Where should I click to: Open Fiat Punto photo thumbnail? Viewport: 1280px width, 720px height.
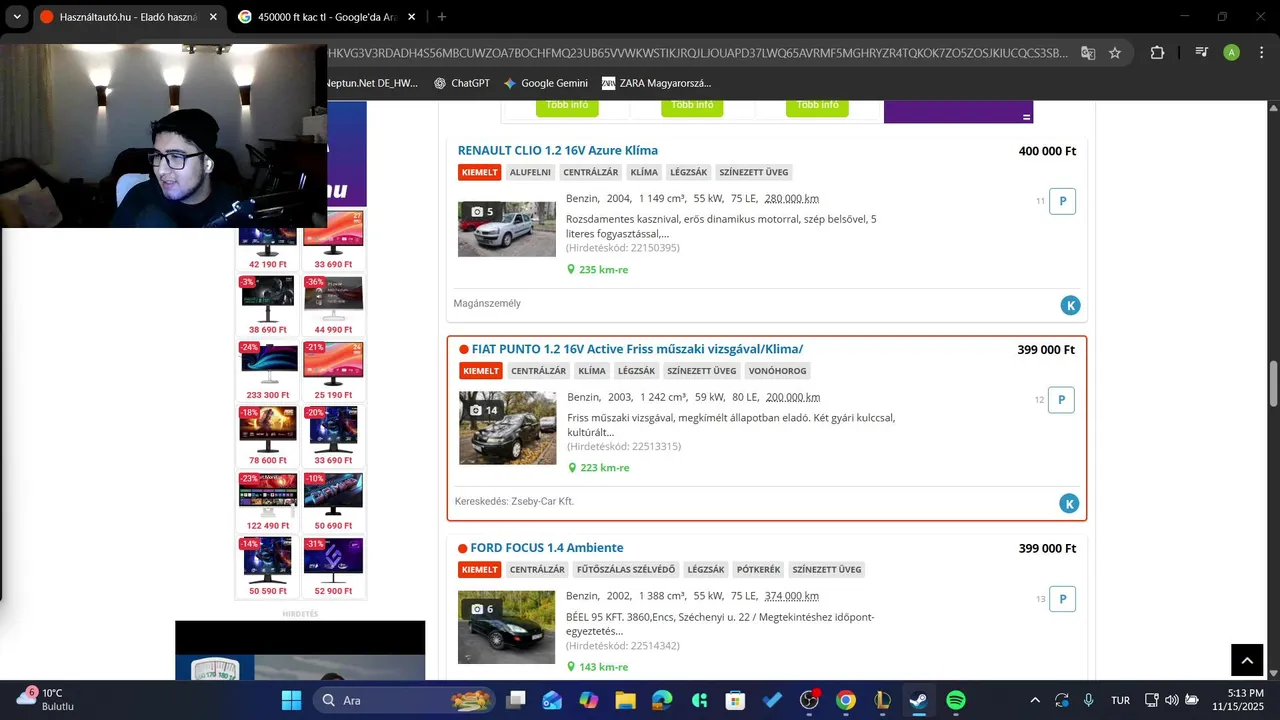pyautogui.click(x=508, y=428)
